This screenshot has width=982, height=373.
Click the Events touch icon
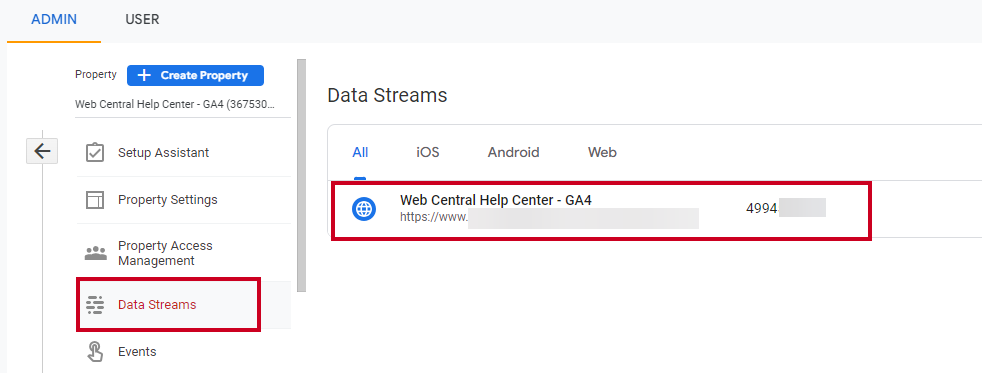95,351
